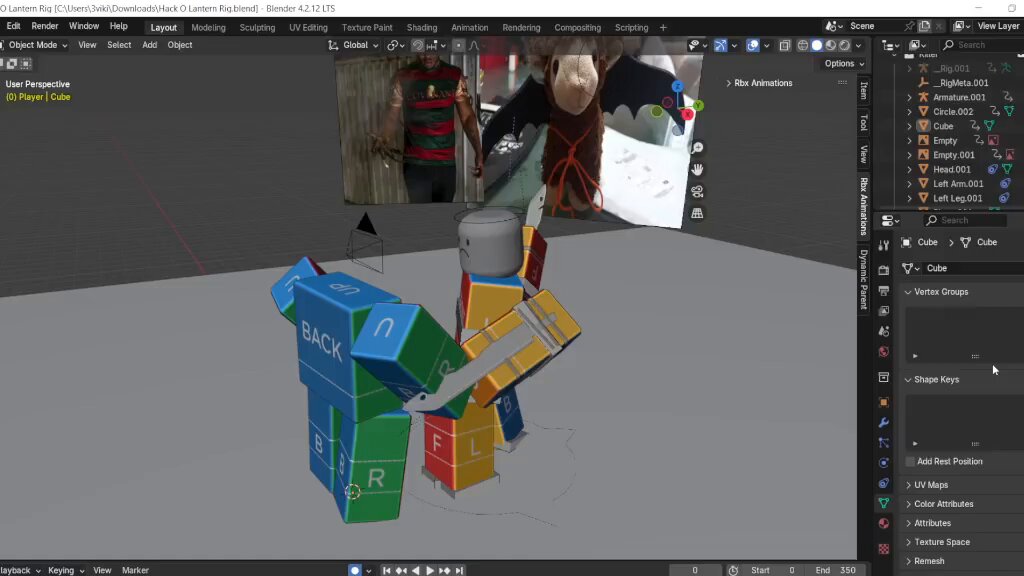Select Head.001 in the outliner

pyautogui.click(x=952, y=169)
